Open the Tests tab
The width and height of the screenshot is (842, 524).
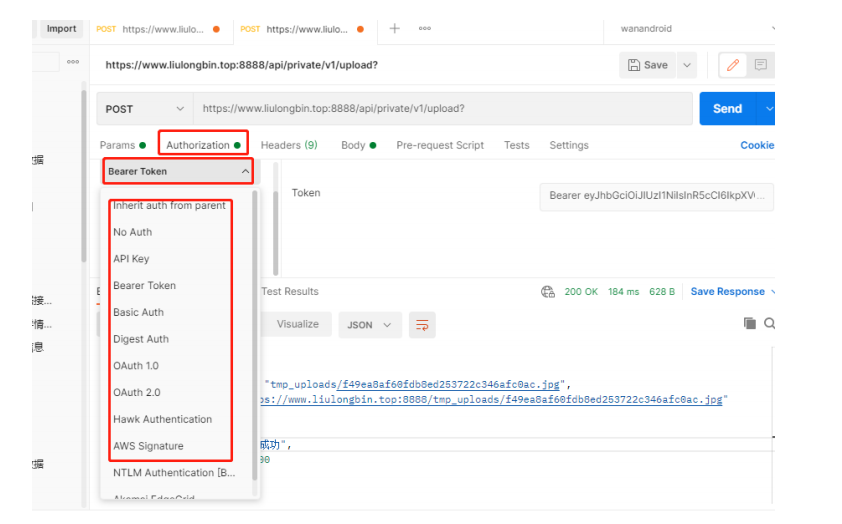point(517,145)
